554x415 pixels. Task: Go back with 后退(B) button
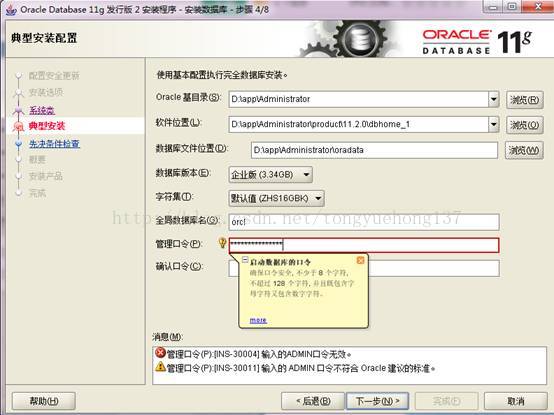click(313, 401)
